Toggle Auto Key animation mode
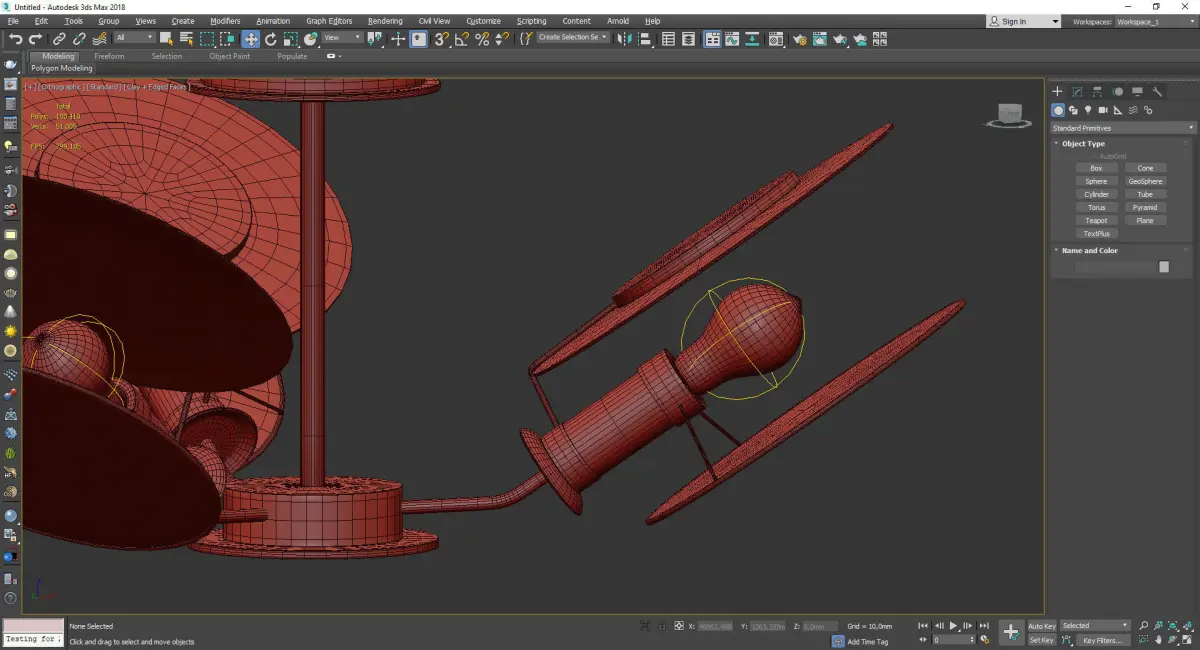This screenshot has width=1200, height=650. [1041, 626]
